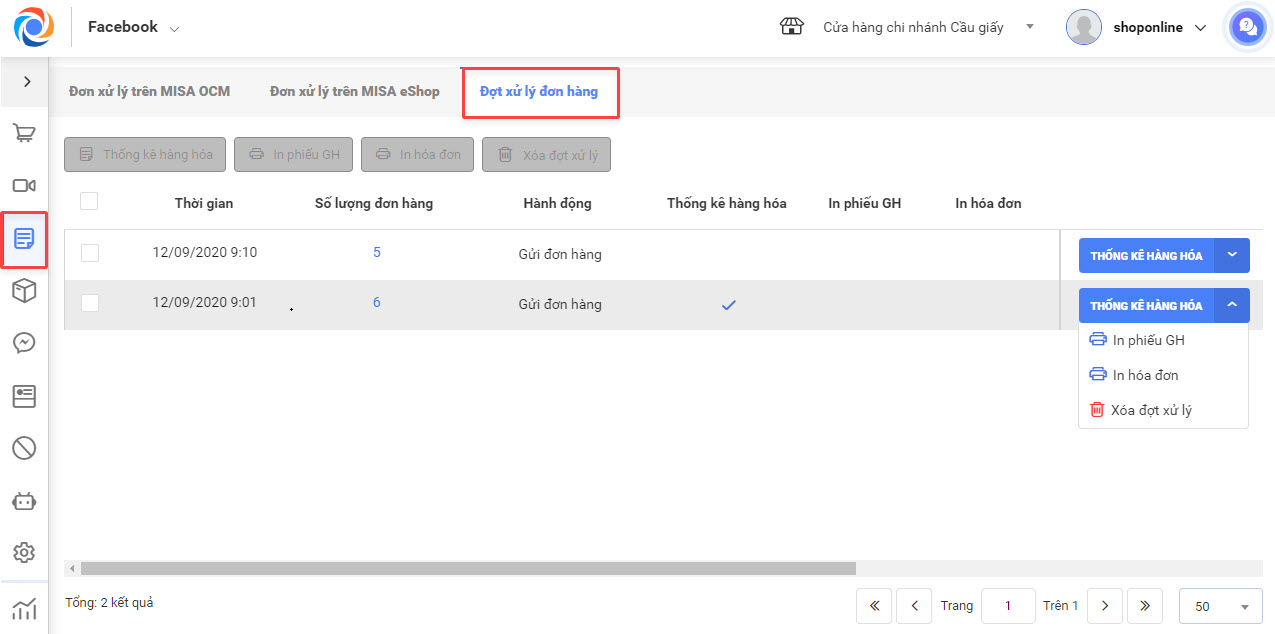Image resolution: width=1275 pixels, height=634 pixels.
Task: Click the blue checkmark in the 9:01 row
Action: pyautogui.click(x=729, y=305)
